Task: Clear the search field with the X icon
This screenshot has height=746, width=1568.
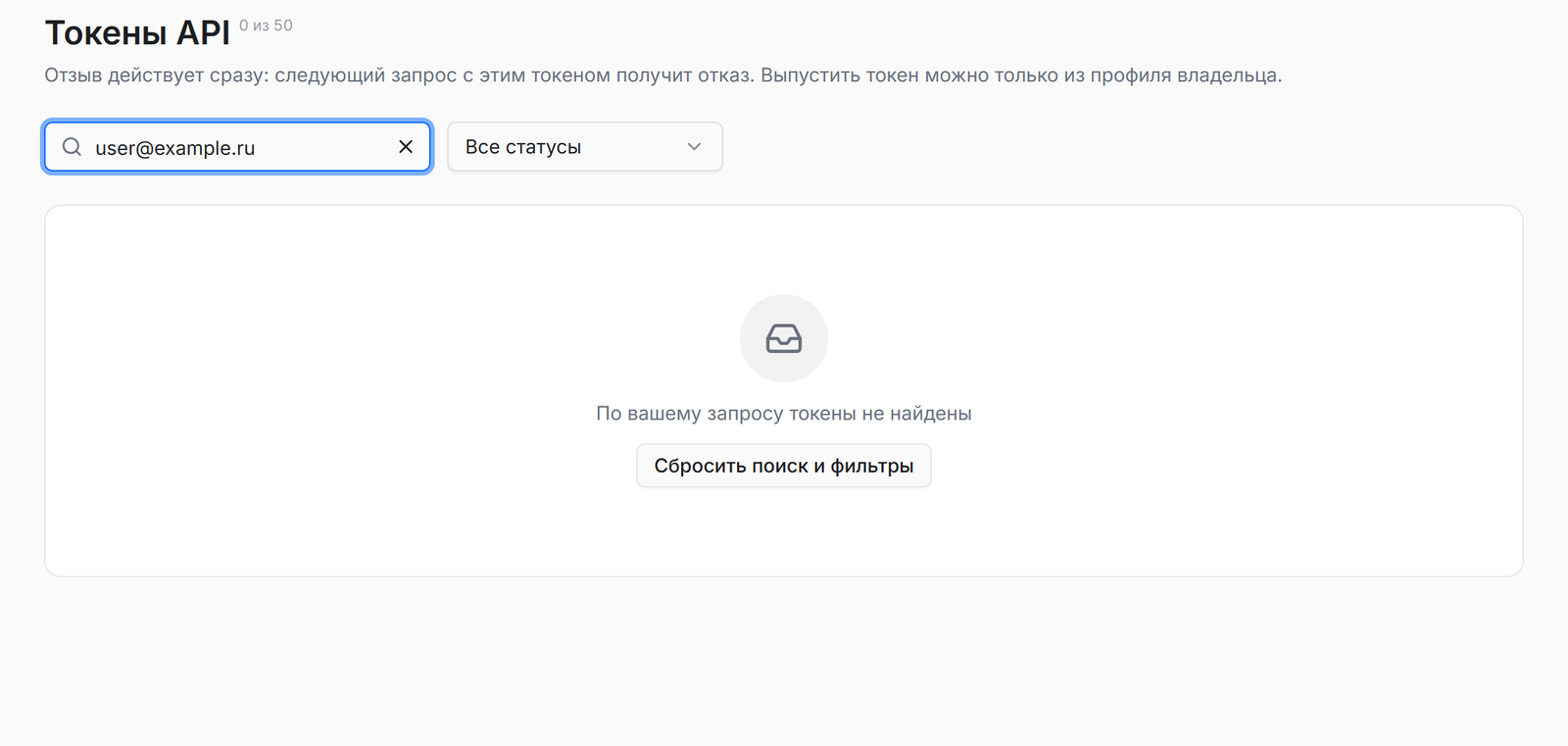Action: pos(406,147)
